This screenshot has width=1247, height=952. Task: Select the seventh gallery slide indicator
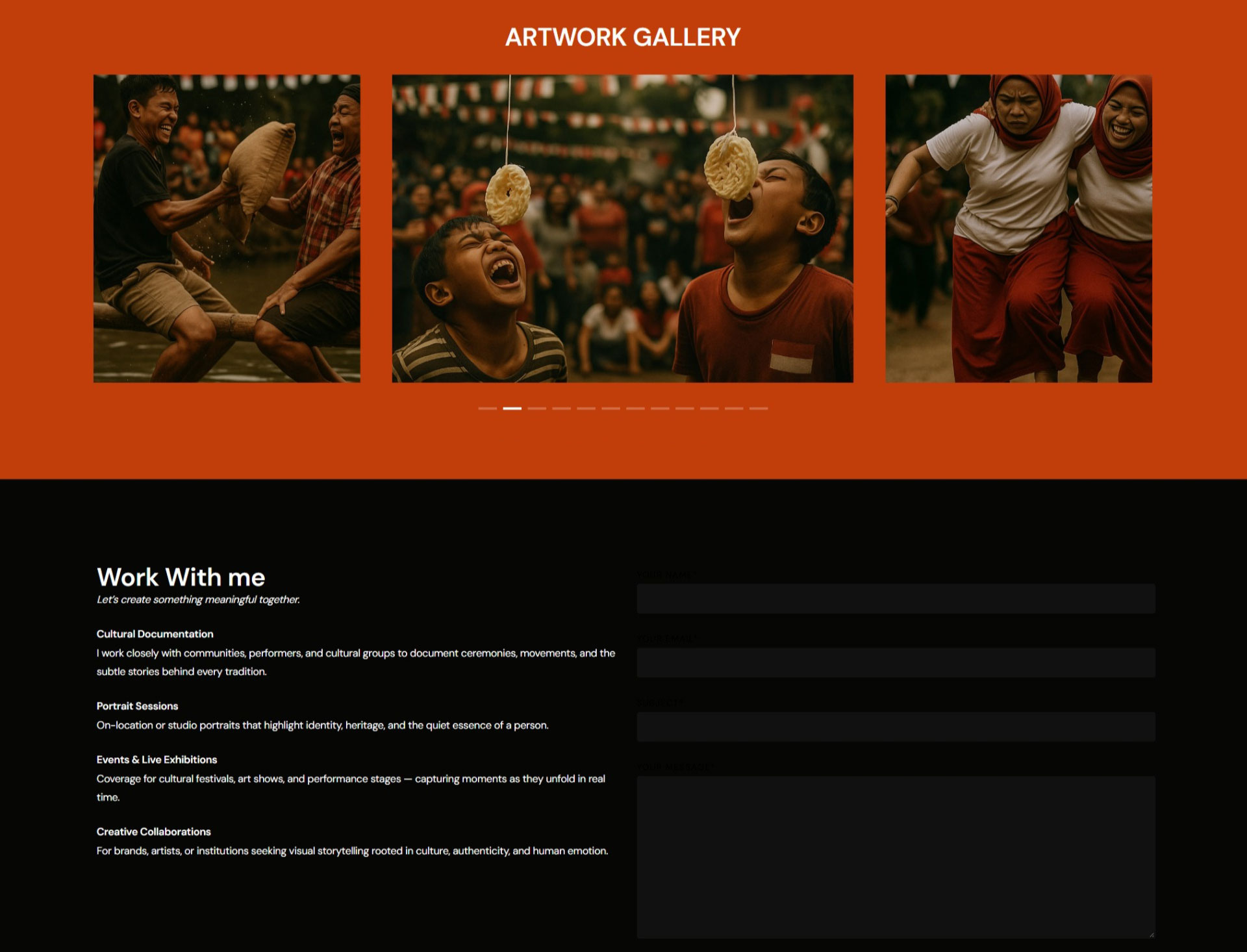tap(635, 408)
